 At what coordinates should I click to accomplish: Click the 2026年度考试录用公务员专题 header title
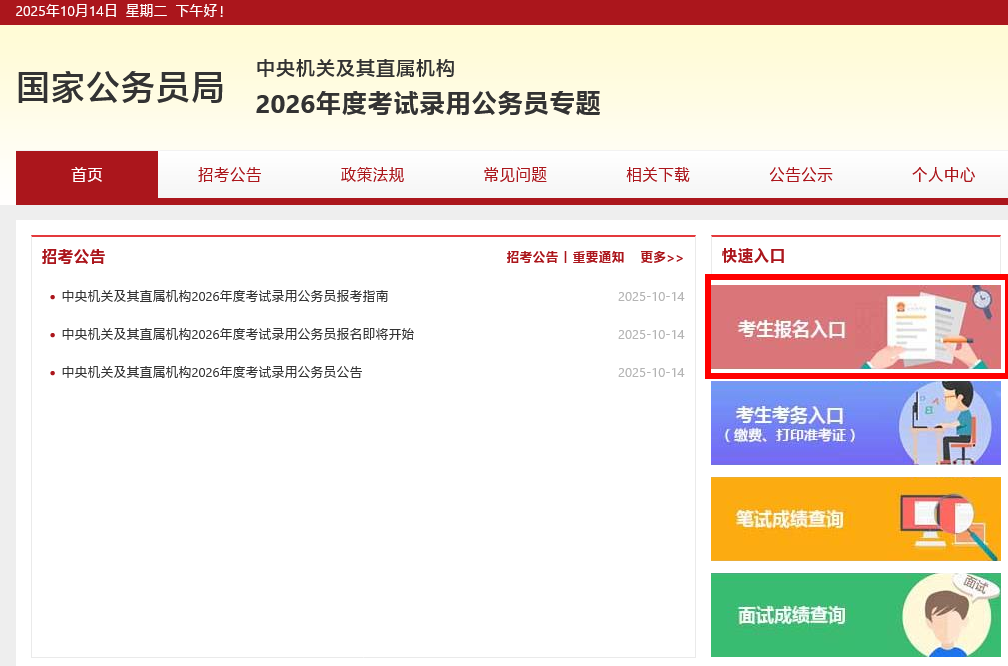[x=428, y=103]
